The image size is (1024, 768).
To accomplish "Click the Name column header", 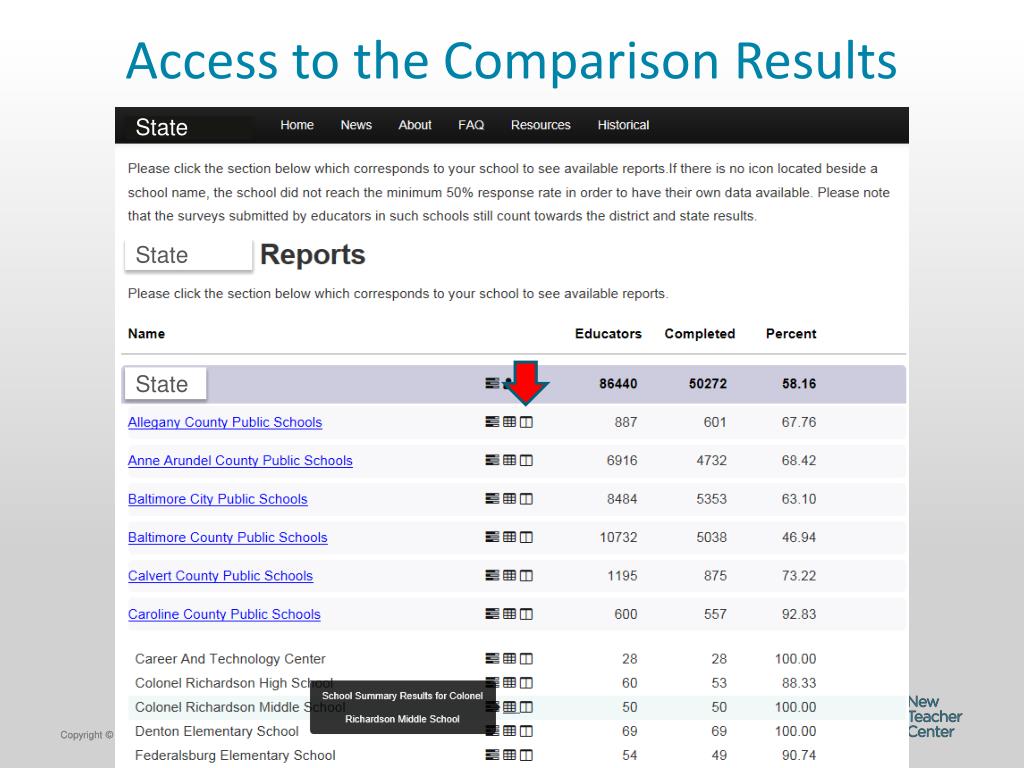I will tap(146, 334).
